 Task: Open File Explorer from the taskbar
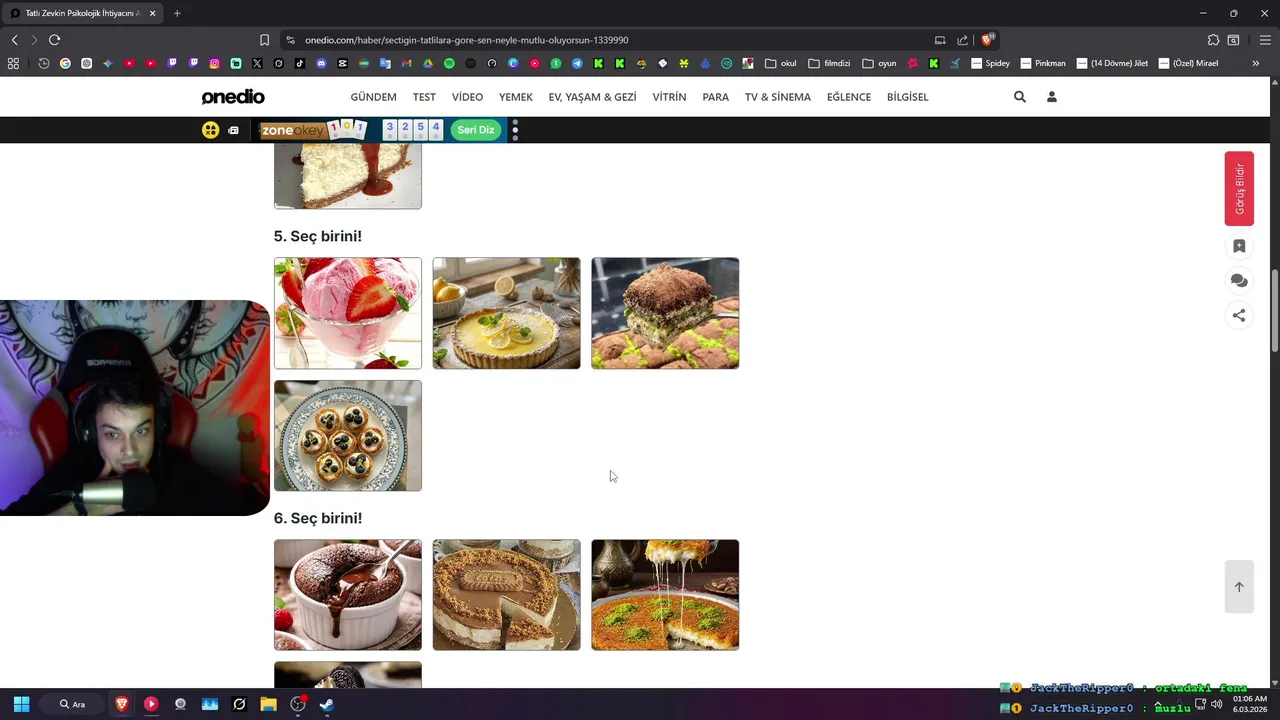pyautogui.click(x=268, y=704)
